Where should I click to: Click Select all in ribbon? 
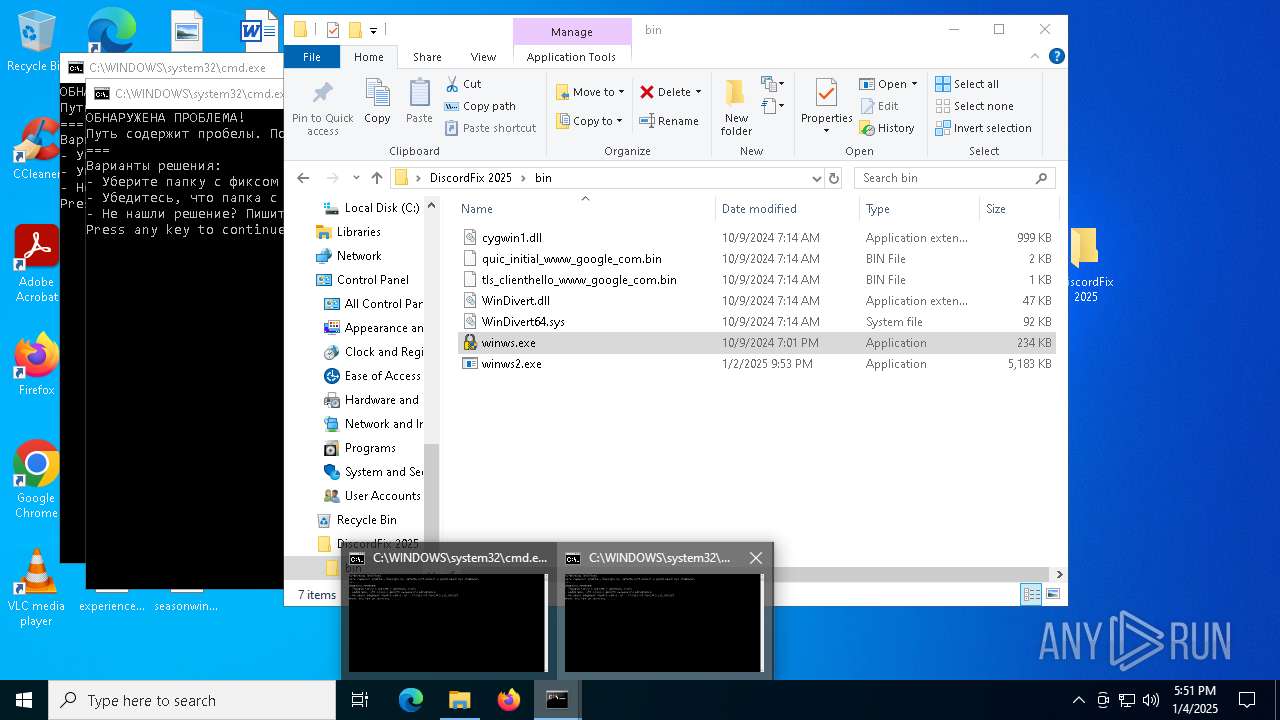click(967, 84)
